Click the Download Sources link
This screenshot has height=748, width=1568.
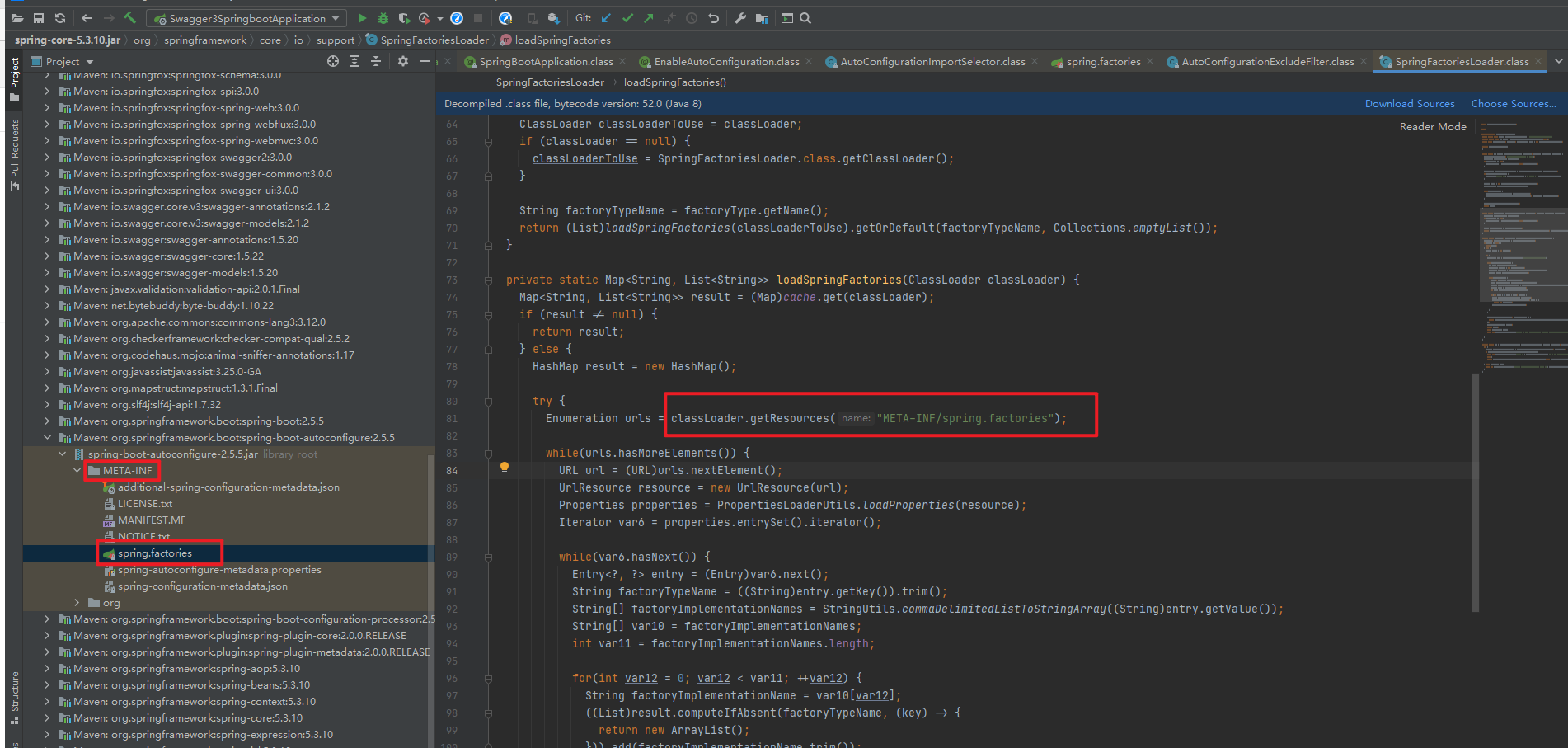pos(1409,104)
